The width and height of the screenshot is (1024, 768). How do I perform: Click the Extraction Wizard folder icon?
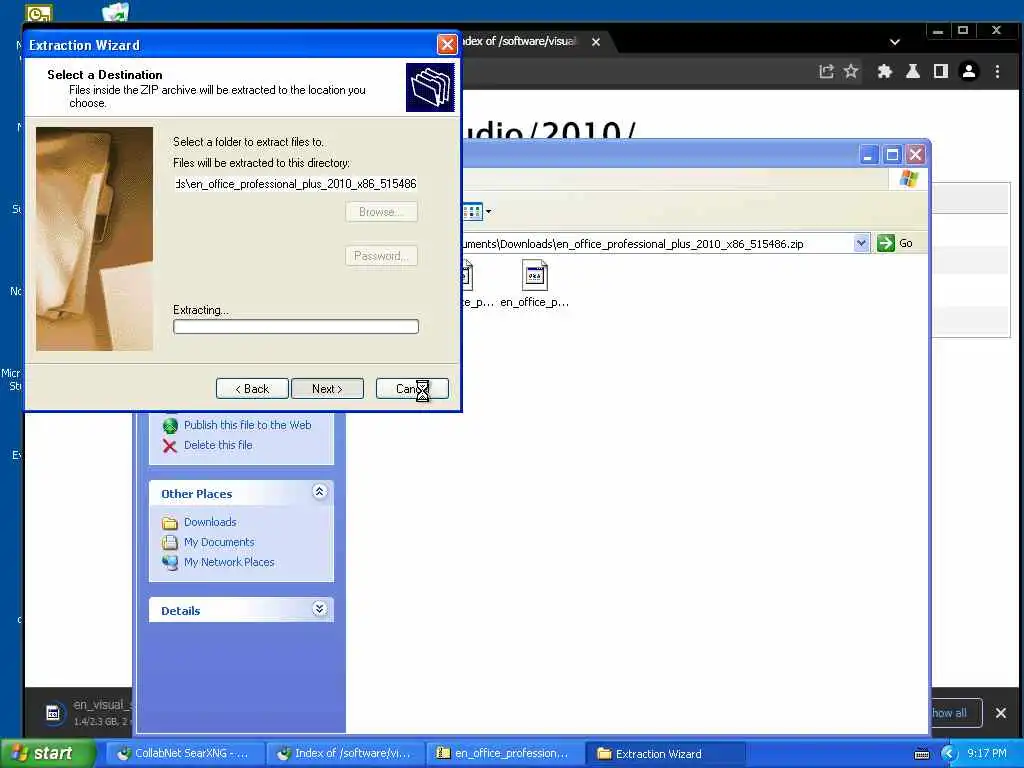tap(430, 87)
